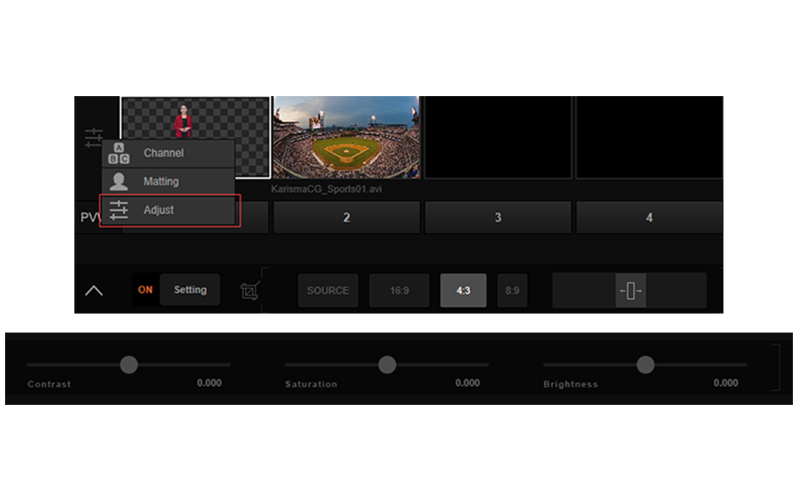Viewport: 800px width, 500px height.
Task: Click the sliders icon next to Adjust
Action: 118,210
